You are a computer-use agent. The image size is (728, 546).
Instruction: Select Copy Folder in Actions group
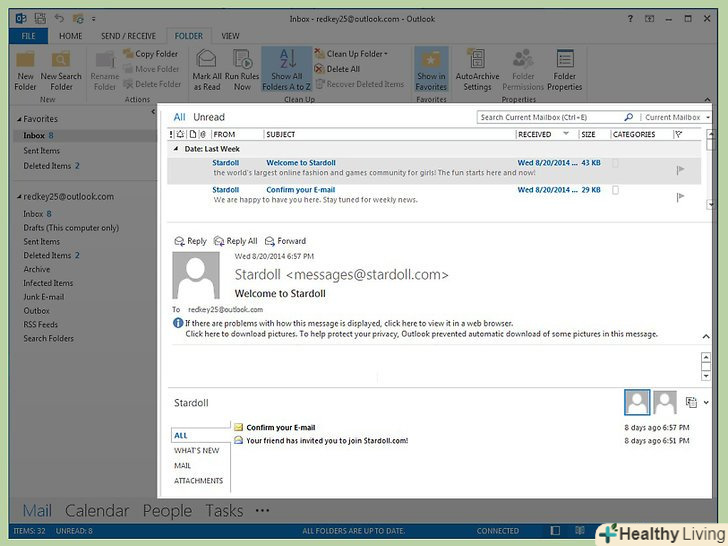(151, 54)
